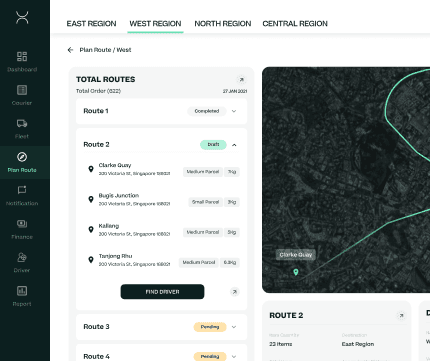Click the Clarke Quay map label
Viewport: 430px width, 361px height.
tap(296, 255)
